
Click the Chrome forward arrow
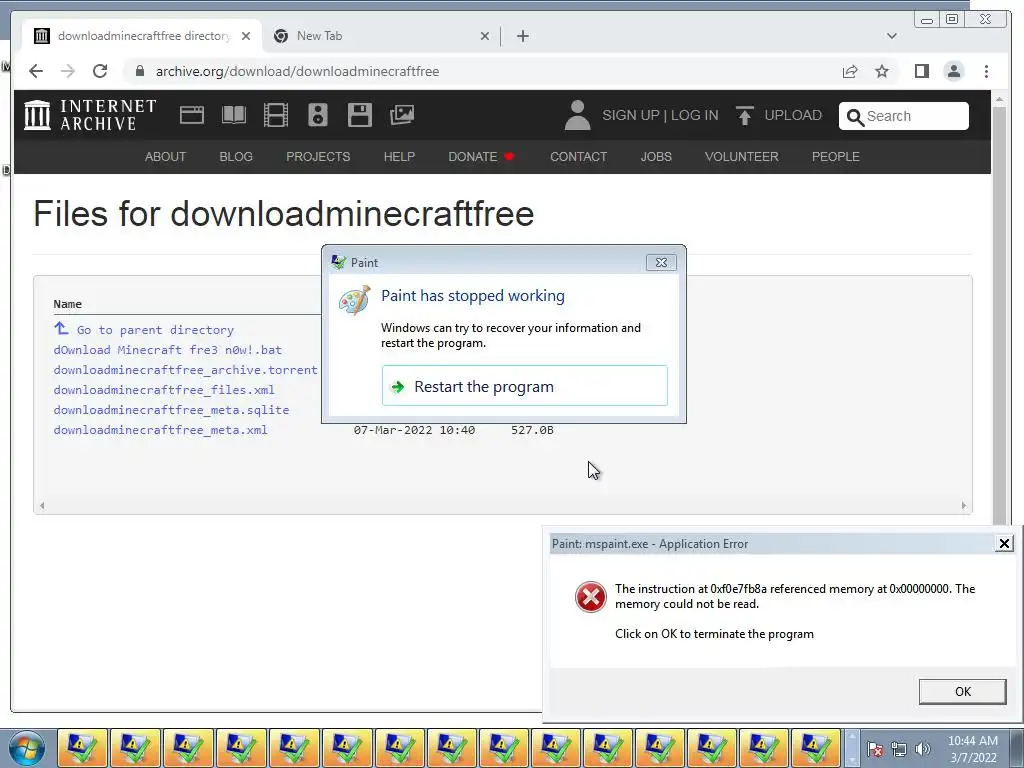pos(68,71)
